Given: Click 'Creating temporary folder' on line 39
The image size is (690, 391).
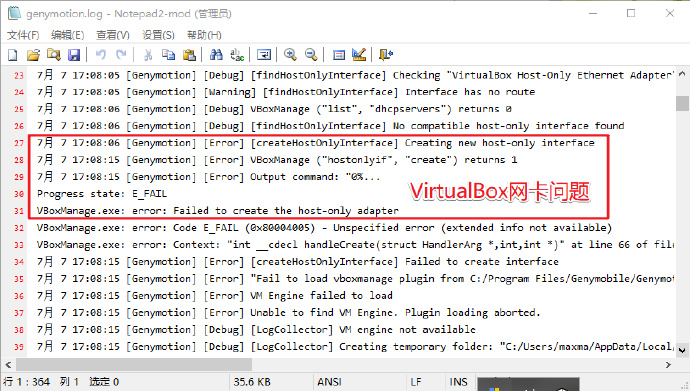Looking at the screenshot, I should pos(415,347).
